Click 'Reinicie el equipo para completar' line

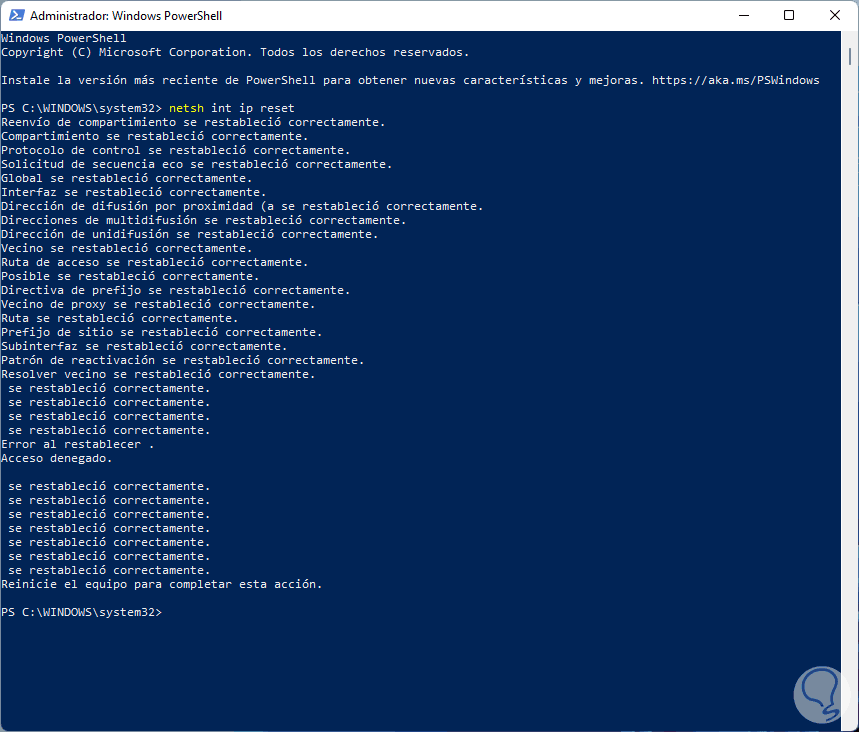(162, 585)
